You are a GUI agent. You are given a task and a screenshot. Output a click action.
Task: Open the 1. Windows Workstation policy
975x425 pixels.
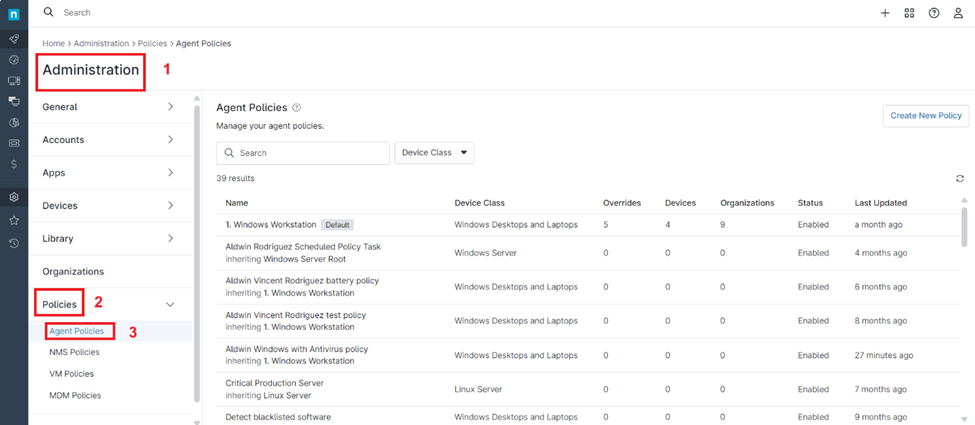(x=271, y=225)
